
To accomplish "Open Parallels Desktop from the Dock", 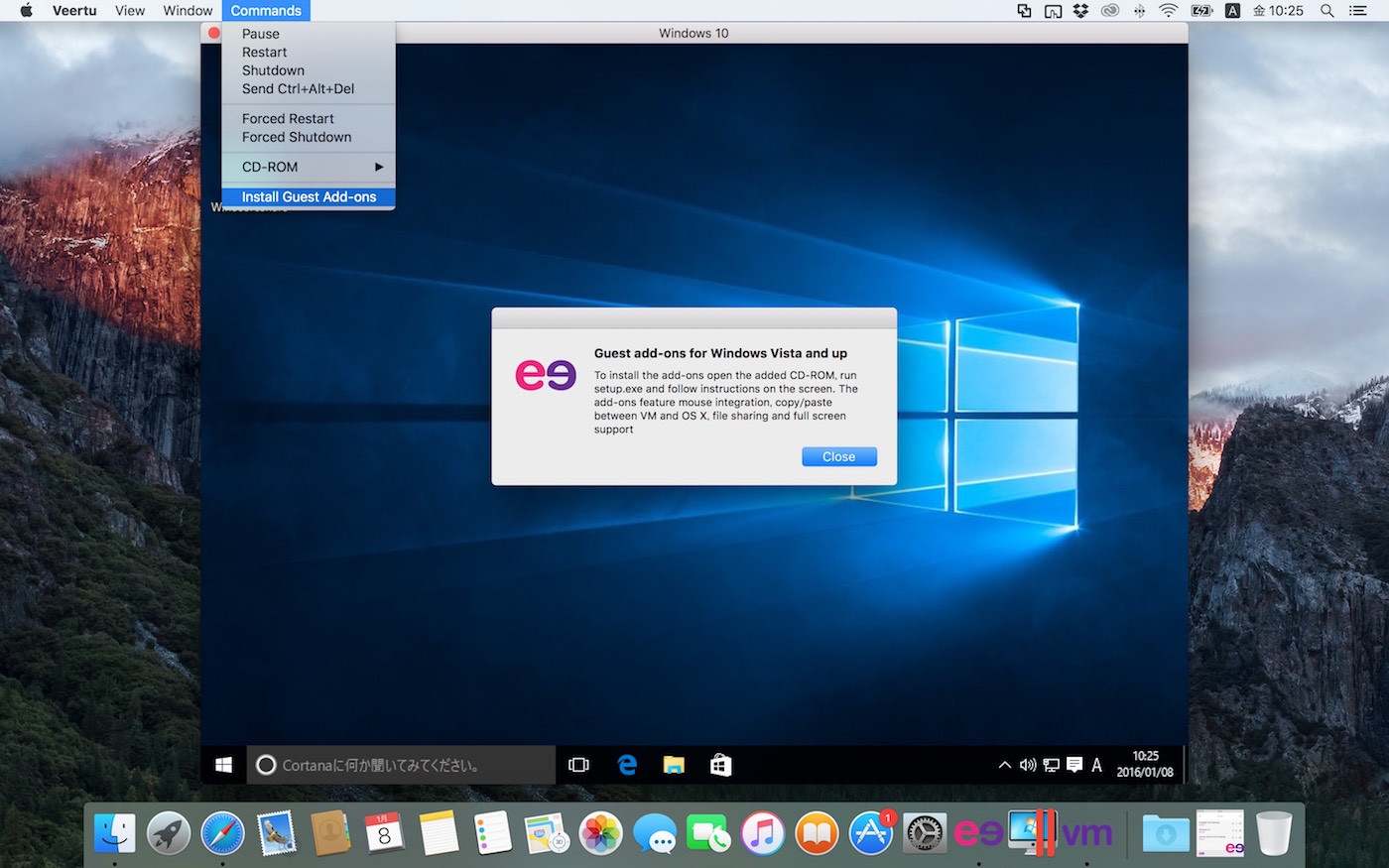I will [1033, 833].
